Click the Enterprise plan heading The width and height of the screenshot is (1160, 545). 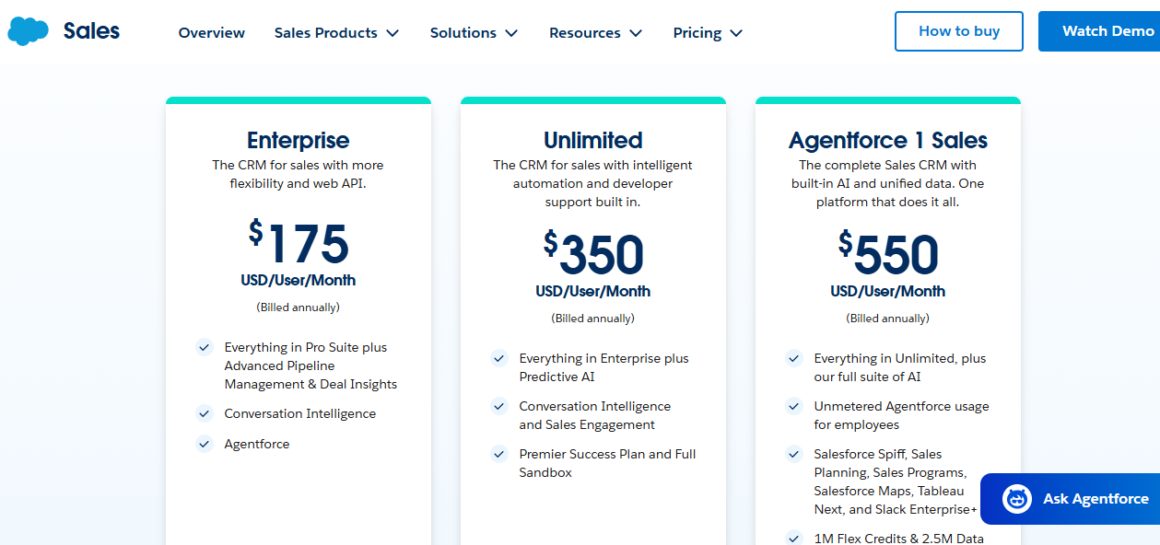tap(298, 140)
